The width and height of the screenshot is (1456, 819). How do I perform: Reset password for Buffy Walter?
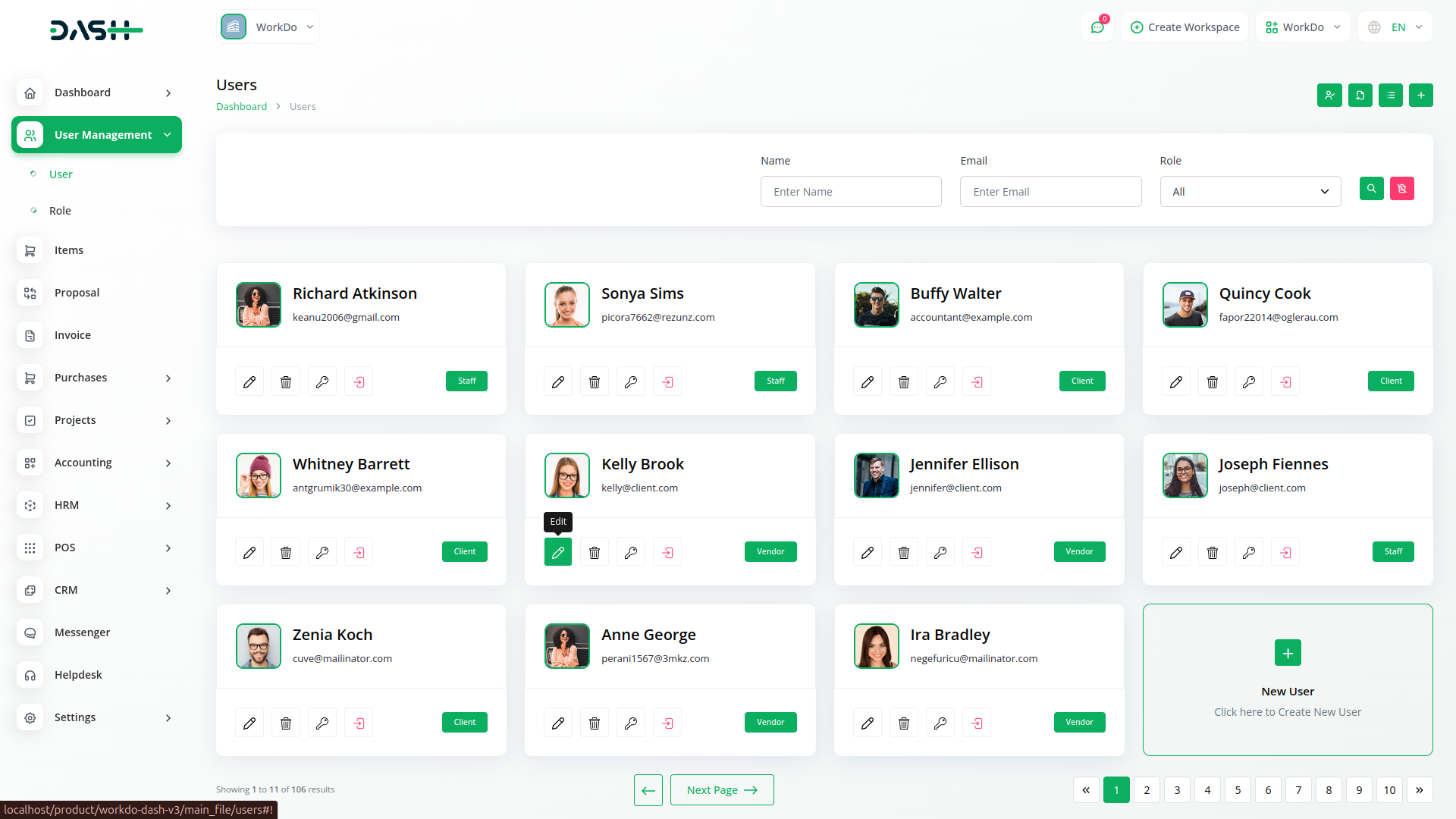point(940,381)
